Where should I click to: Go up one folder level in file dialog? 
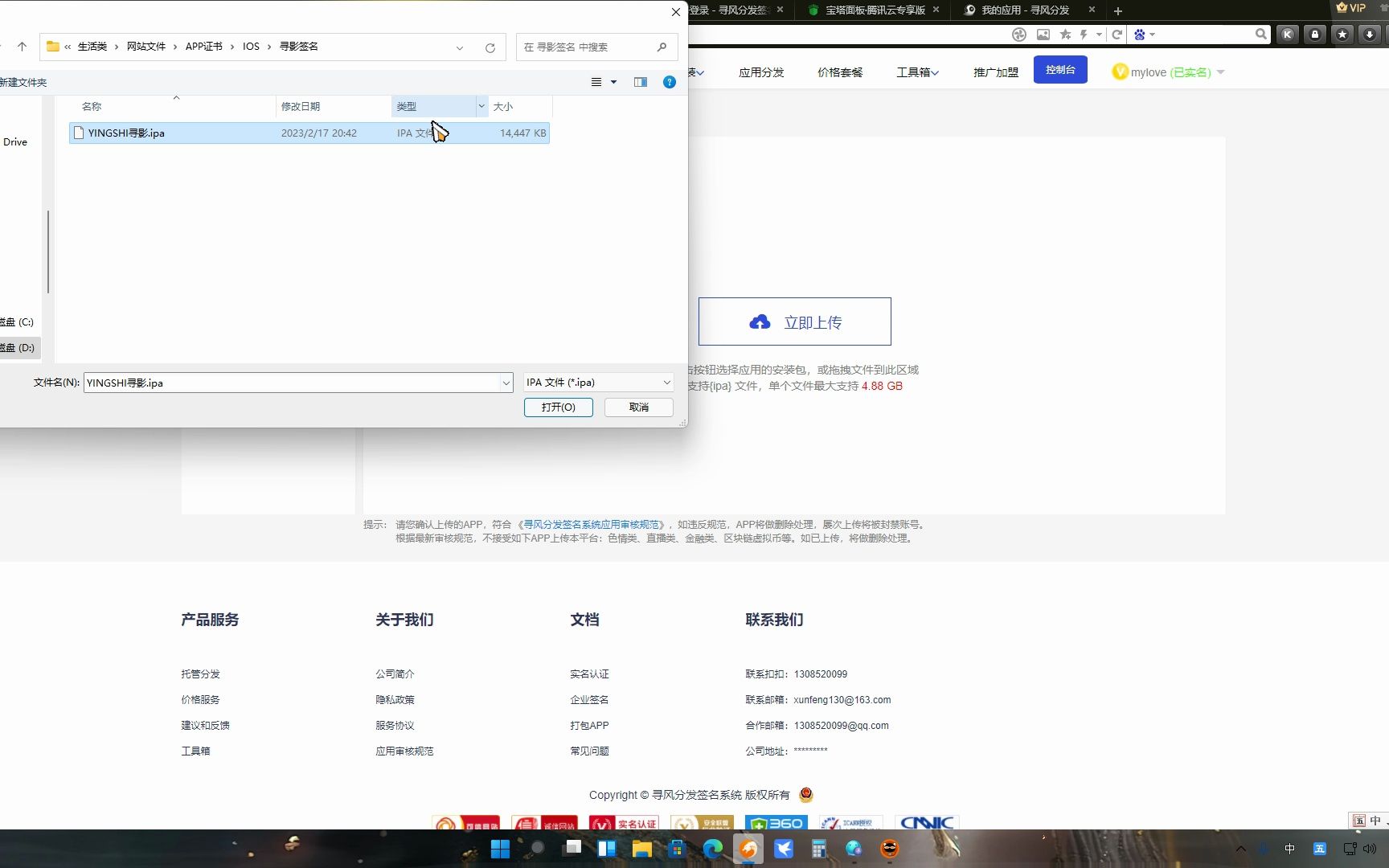click(22, 47)
